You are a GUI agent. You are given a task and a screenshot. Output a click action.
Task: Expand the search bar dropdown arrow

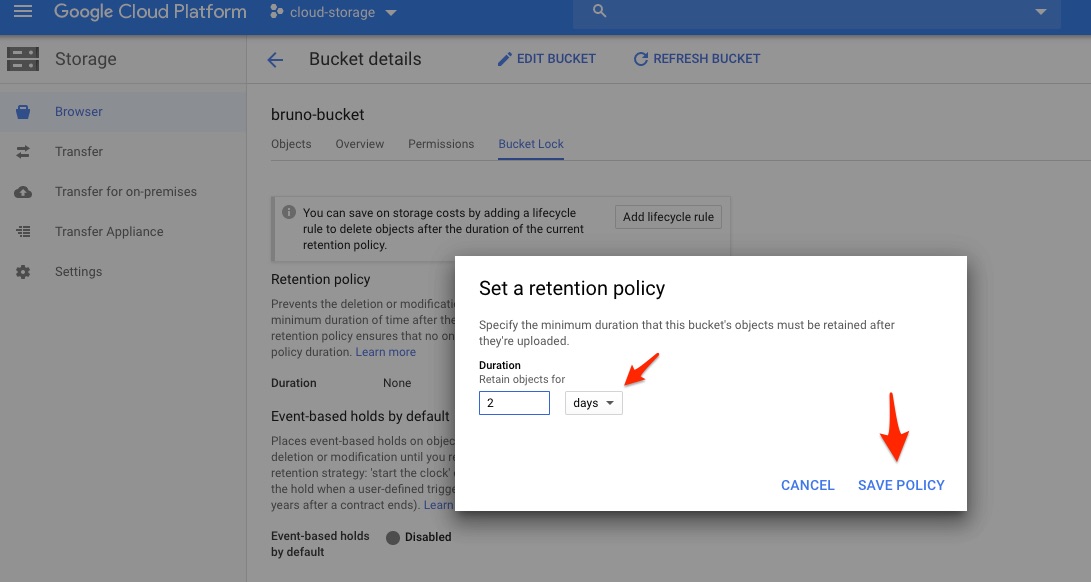point(1041,12)
